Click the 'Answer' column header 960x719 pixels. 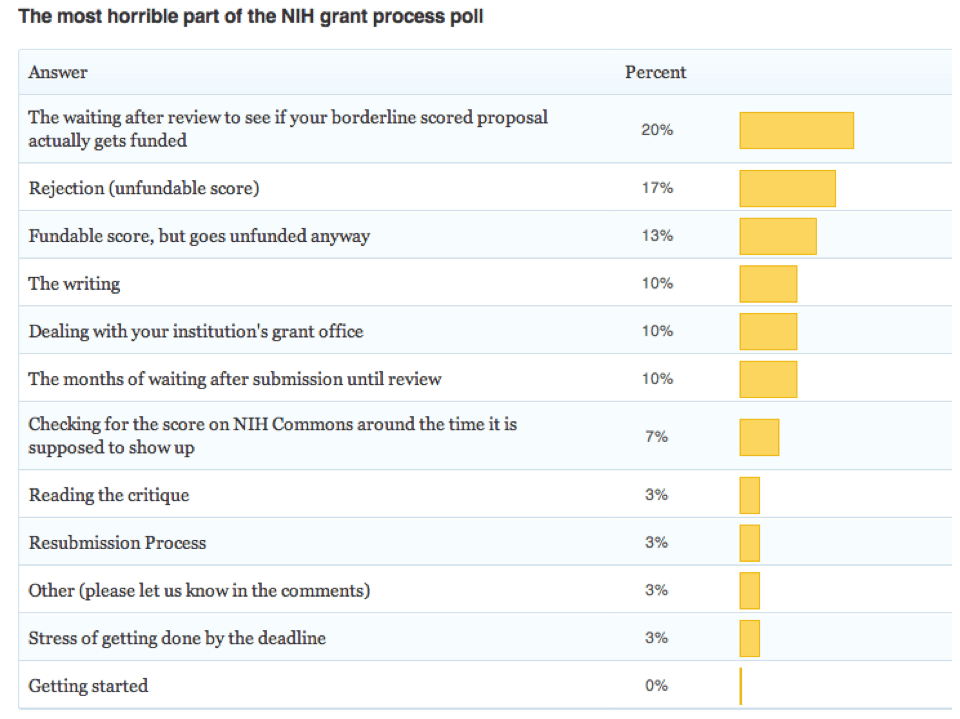(x=58, y=72)
